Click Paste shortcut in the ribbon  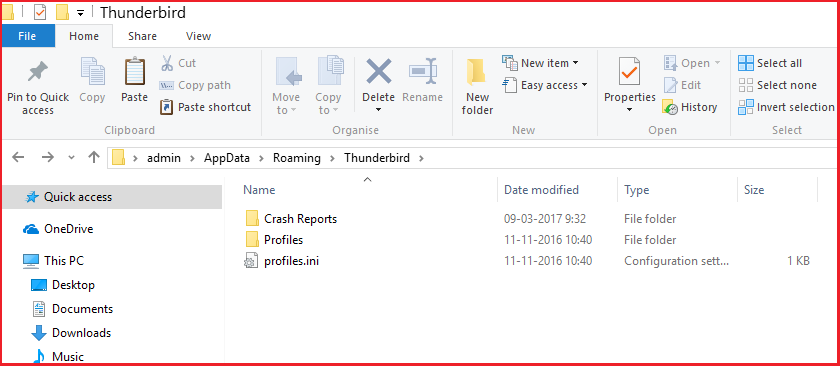[x=205, y=107]
